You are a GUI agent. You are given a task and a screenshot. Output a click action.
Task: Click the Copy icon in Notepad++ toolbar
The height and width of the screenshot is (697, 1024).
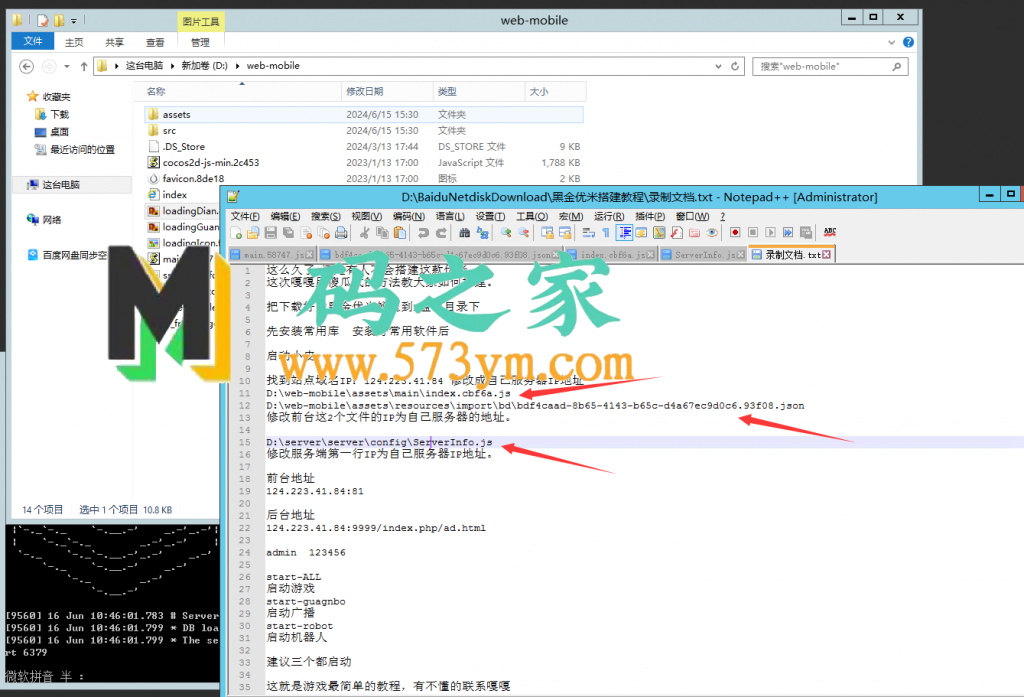pyautogui.click(x=382, y=233)
